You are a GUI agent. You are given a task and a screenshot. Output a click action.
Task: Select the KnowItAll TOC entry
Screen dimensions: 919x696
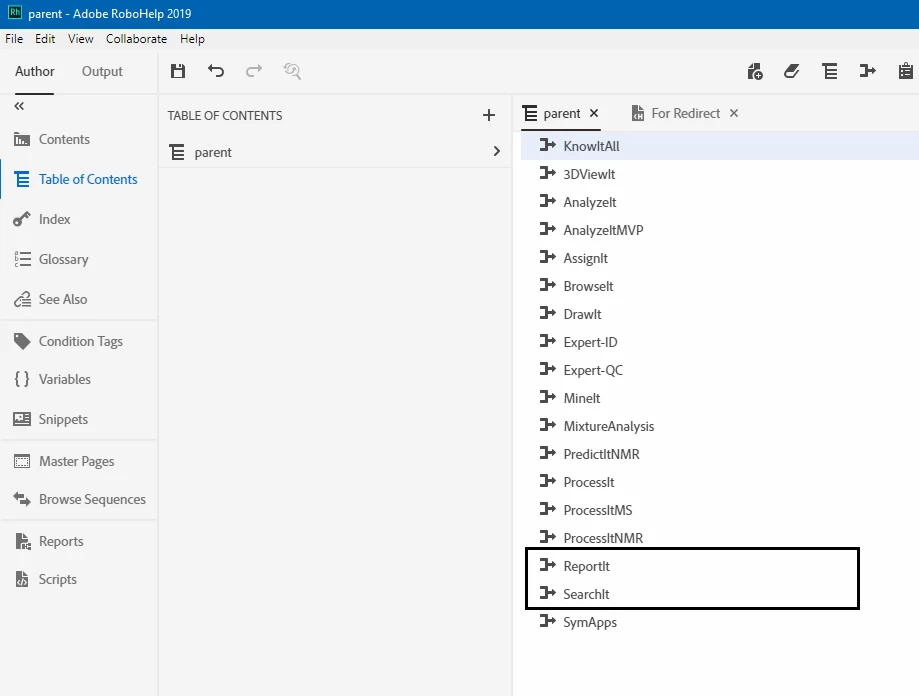click(720, 146)
